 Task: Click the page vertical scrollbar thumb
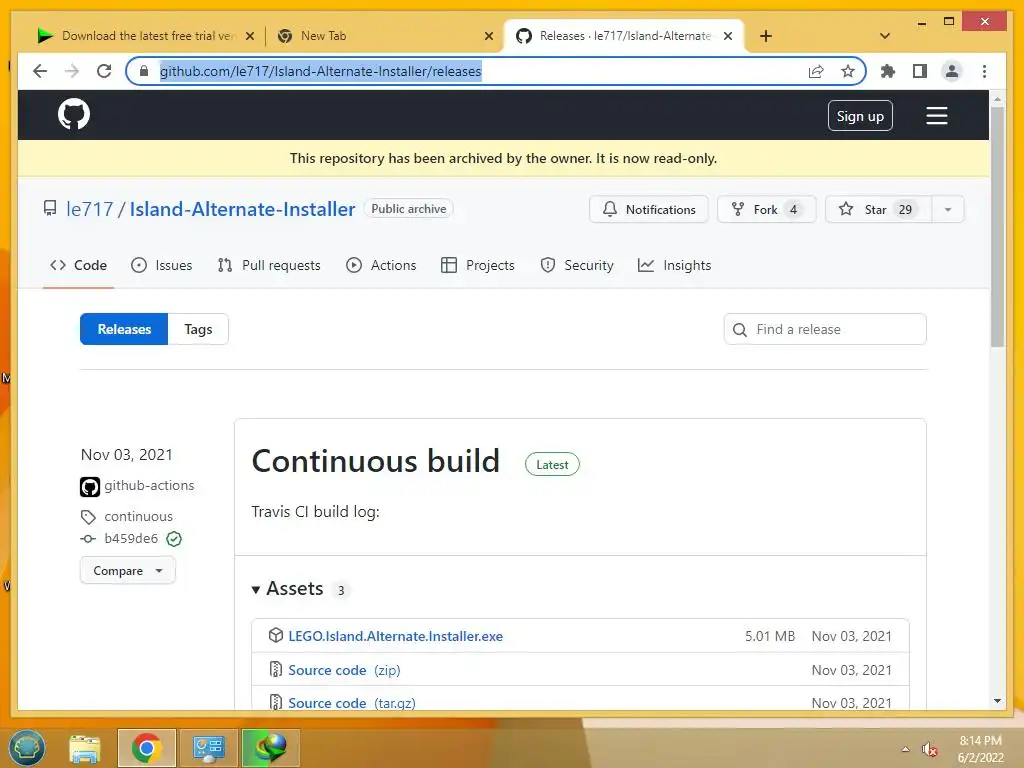click(x=997, y=225)
